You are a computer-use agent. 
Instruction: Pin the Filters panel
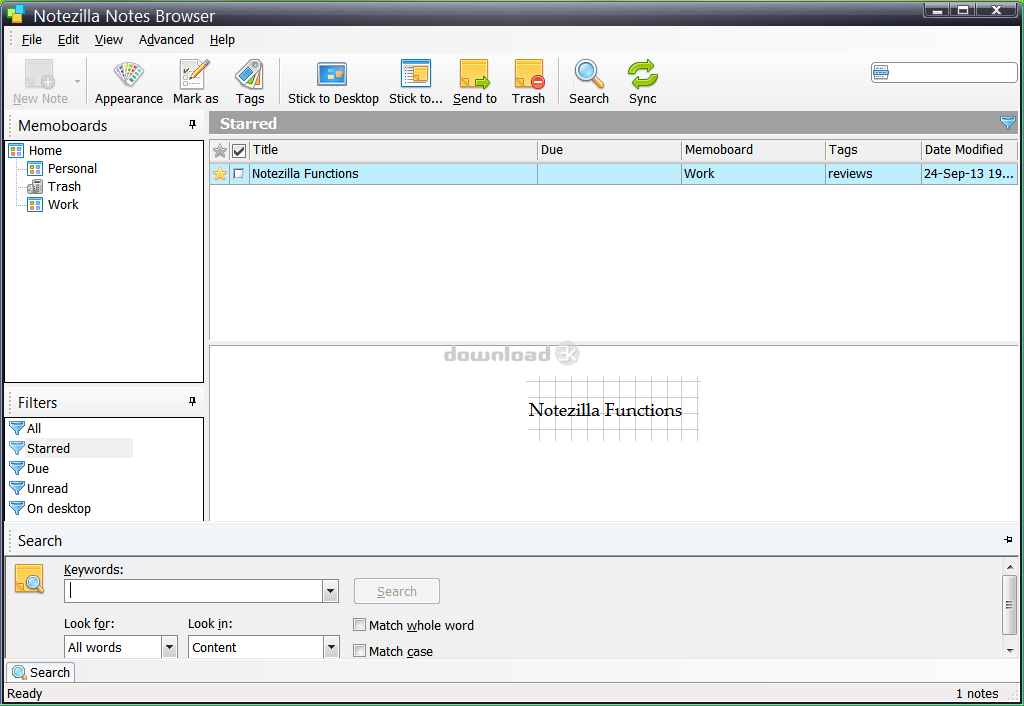point(192,401)
